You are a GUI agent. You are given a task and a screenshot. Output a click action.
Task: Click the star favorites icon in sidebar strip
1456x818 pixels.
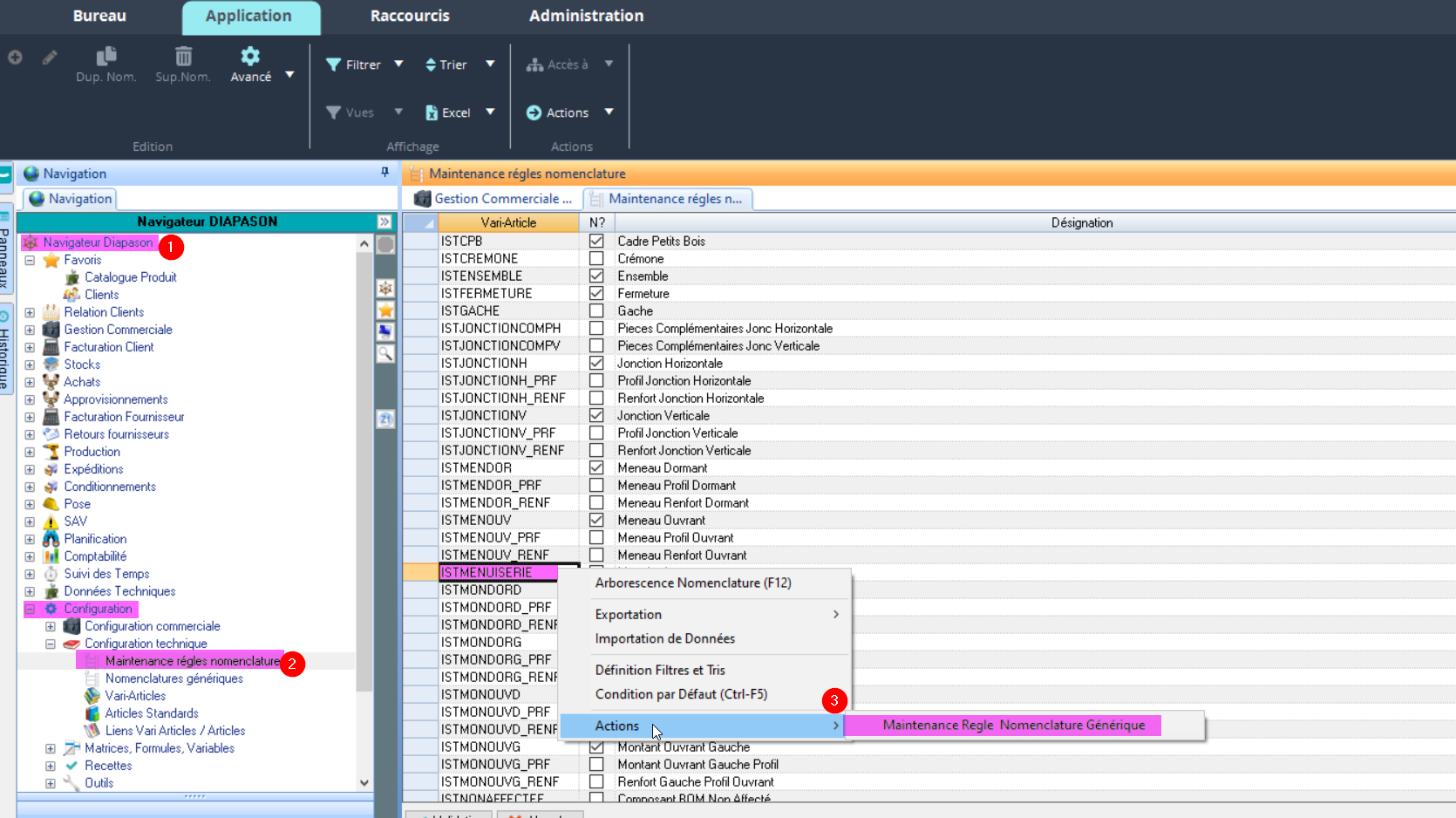[385, 310]
